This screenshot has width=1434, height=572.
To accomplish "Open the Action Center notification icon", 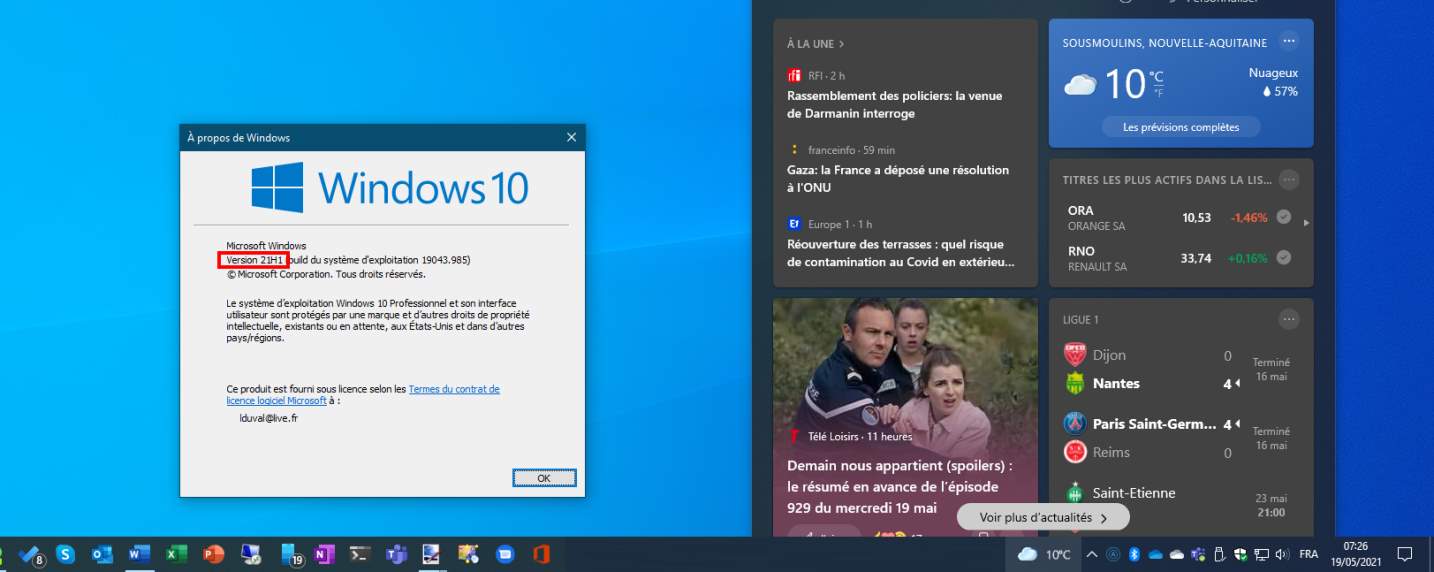I will click(1404, 554).
